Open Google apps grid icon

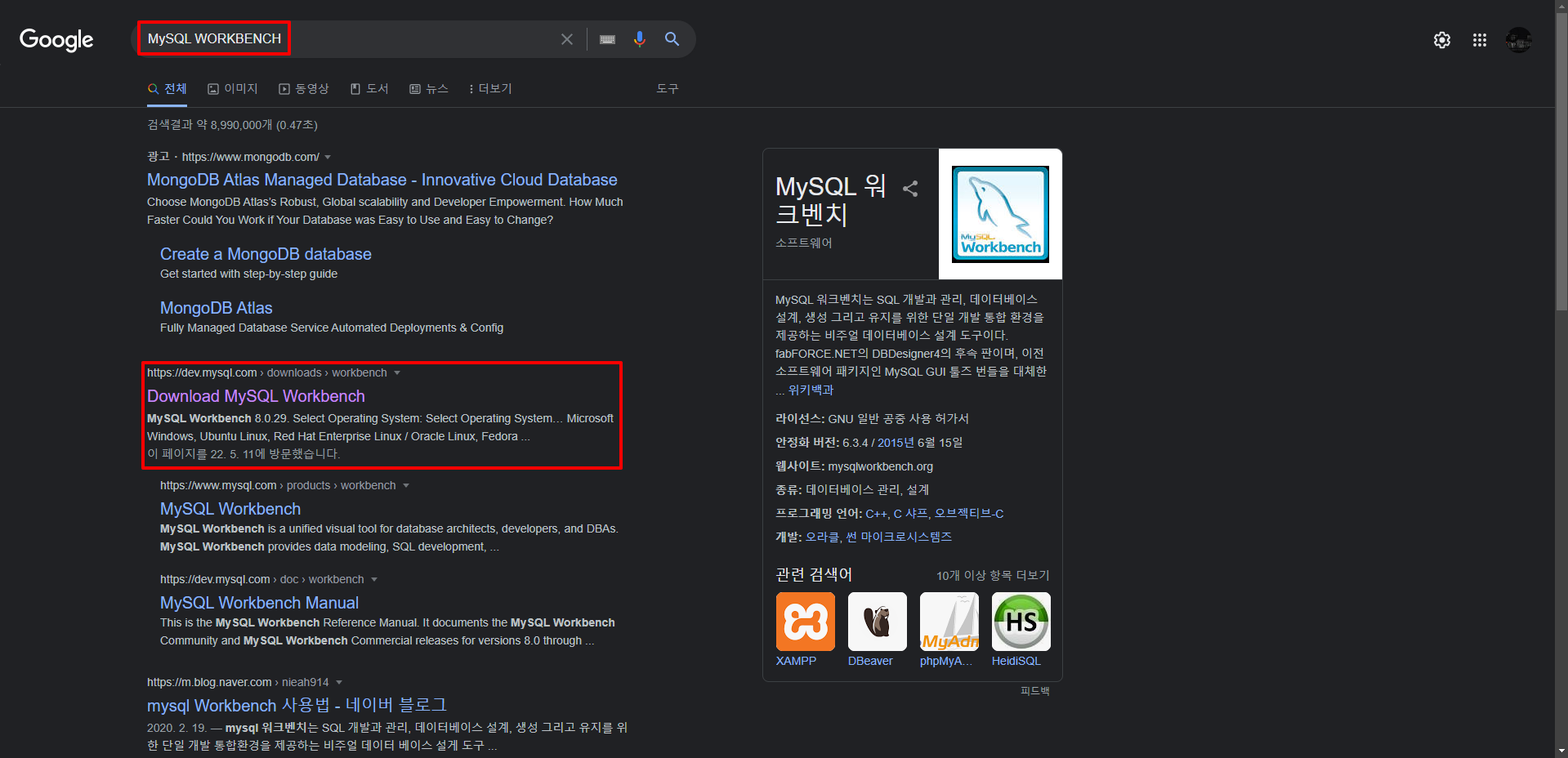[1480, 40]
